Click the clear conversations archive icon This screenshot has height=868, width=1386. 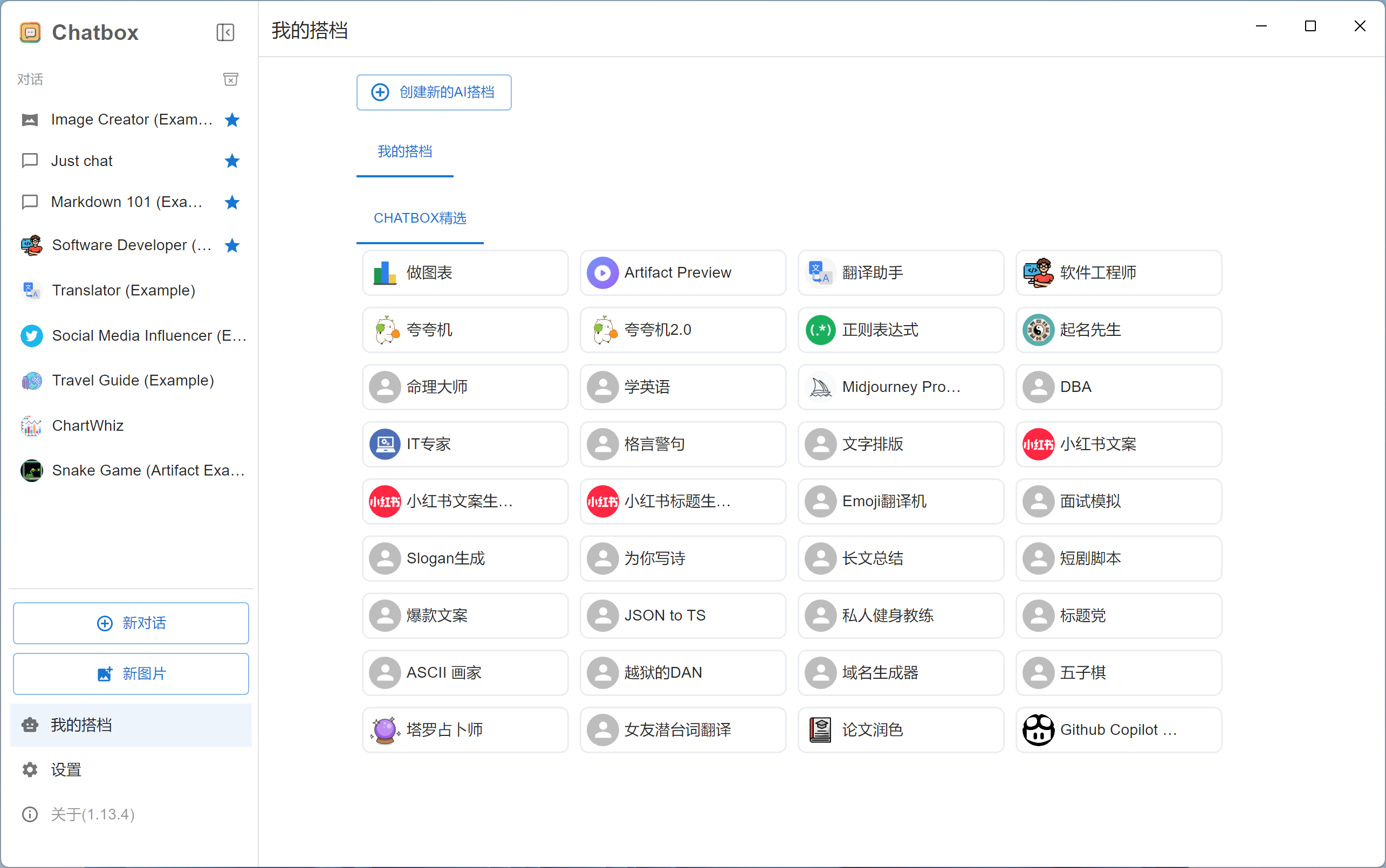[x=230, y=79]
